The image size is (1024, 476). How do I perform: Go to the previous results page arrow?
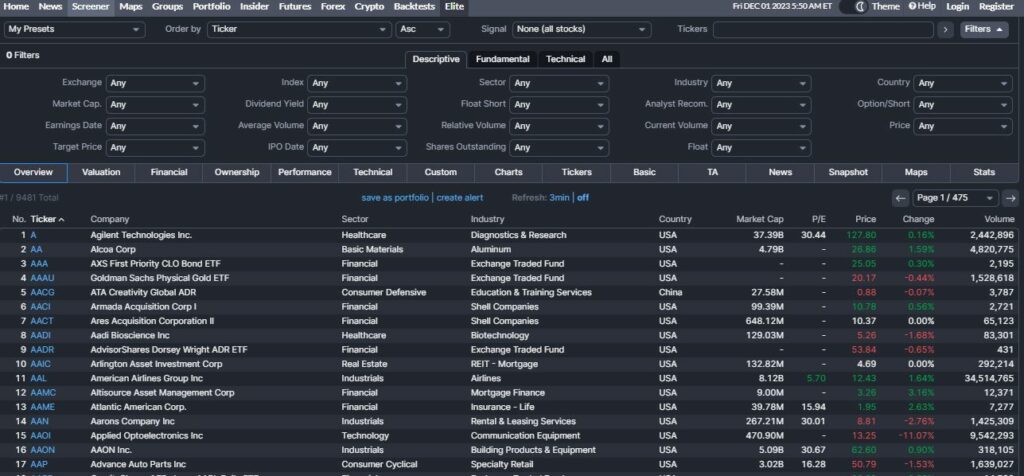(x=901, y=198)
